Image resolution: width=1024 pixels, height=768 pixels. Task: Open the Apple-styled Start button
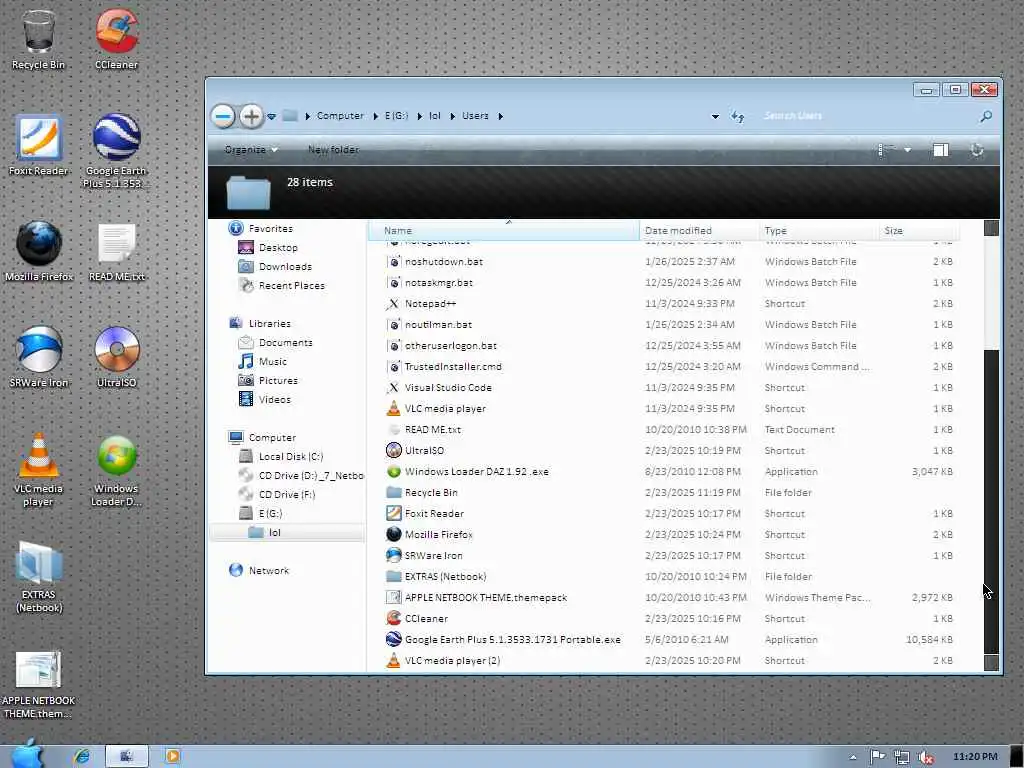click(x=26, y=754)
